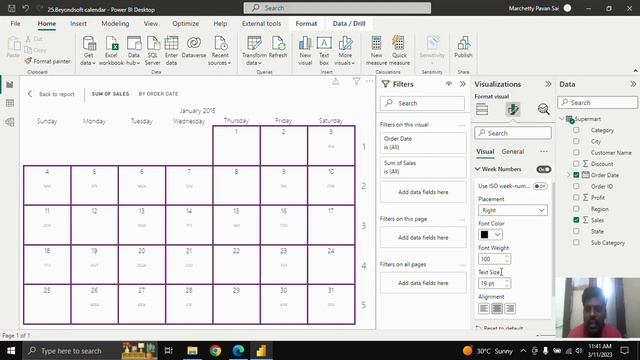Click Transform data icon
This screenshot has height=360, width=640.
[254, 51]
